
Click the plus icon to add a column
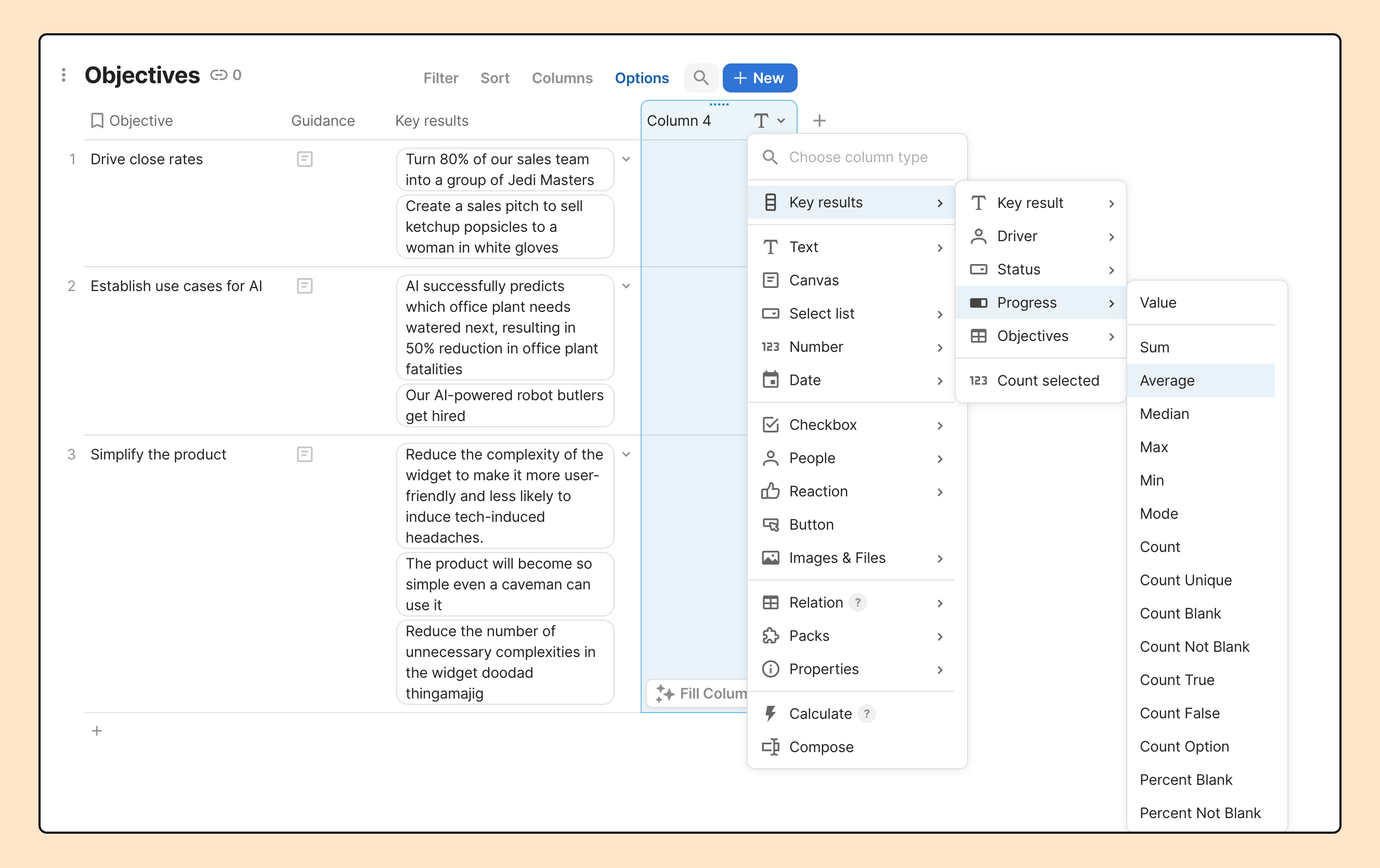[819, 121]
